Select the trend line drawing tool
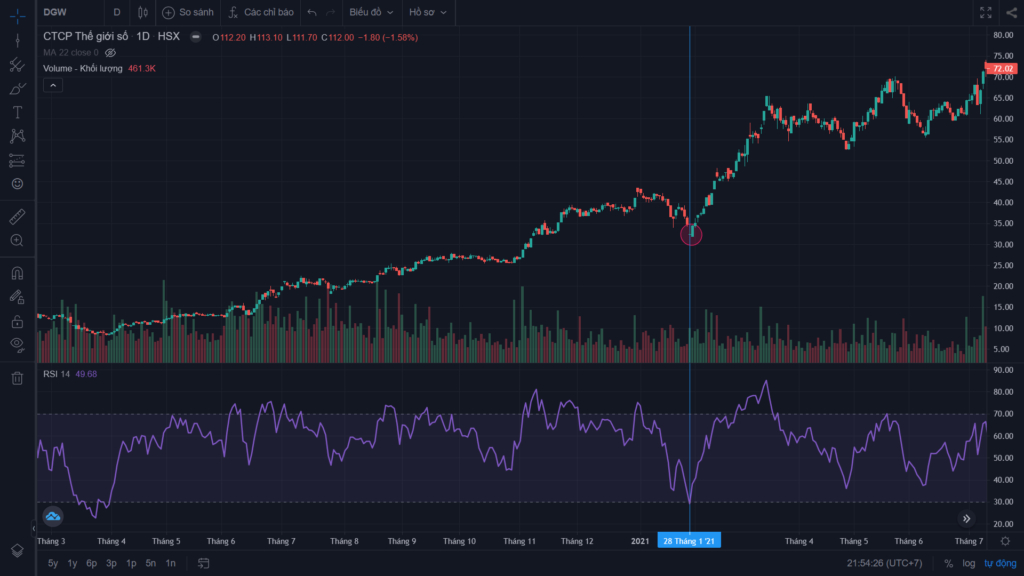Viewport: 1024px width, 576px height. 18,65
